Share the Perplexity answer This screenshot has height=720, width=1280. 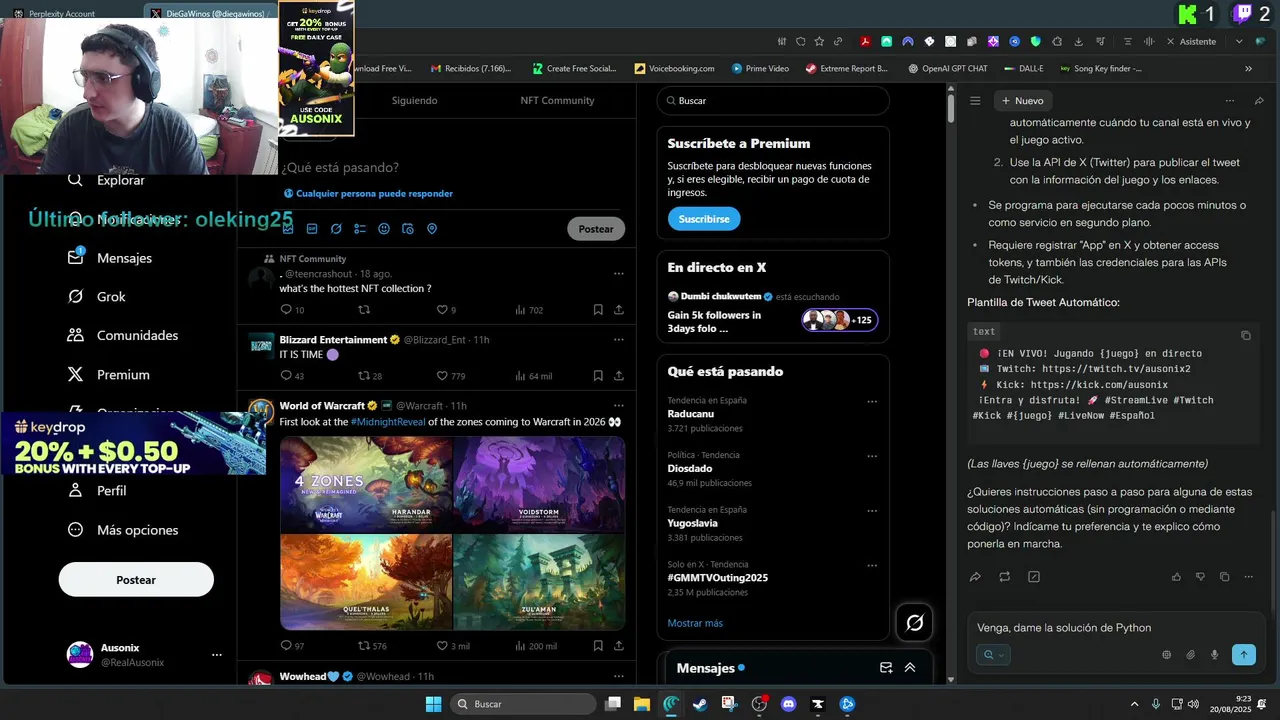pos(975,577)
